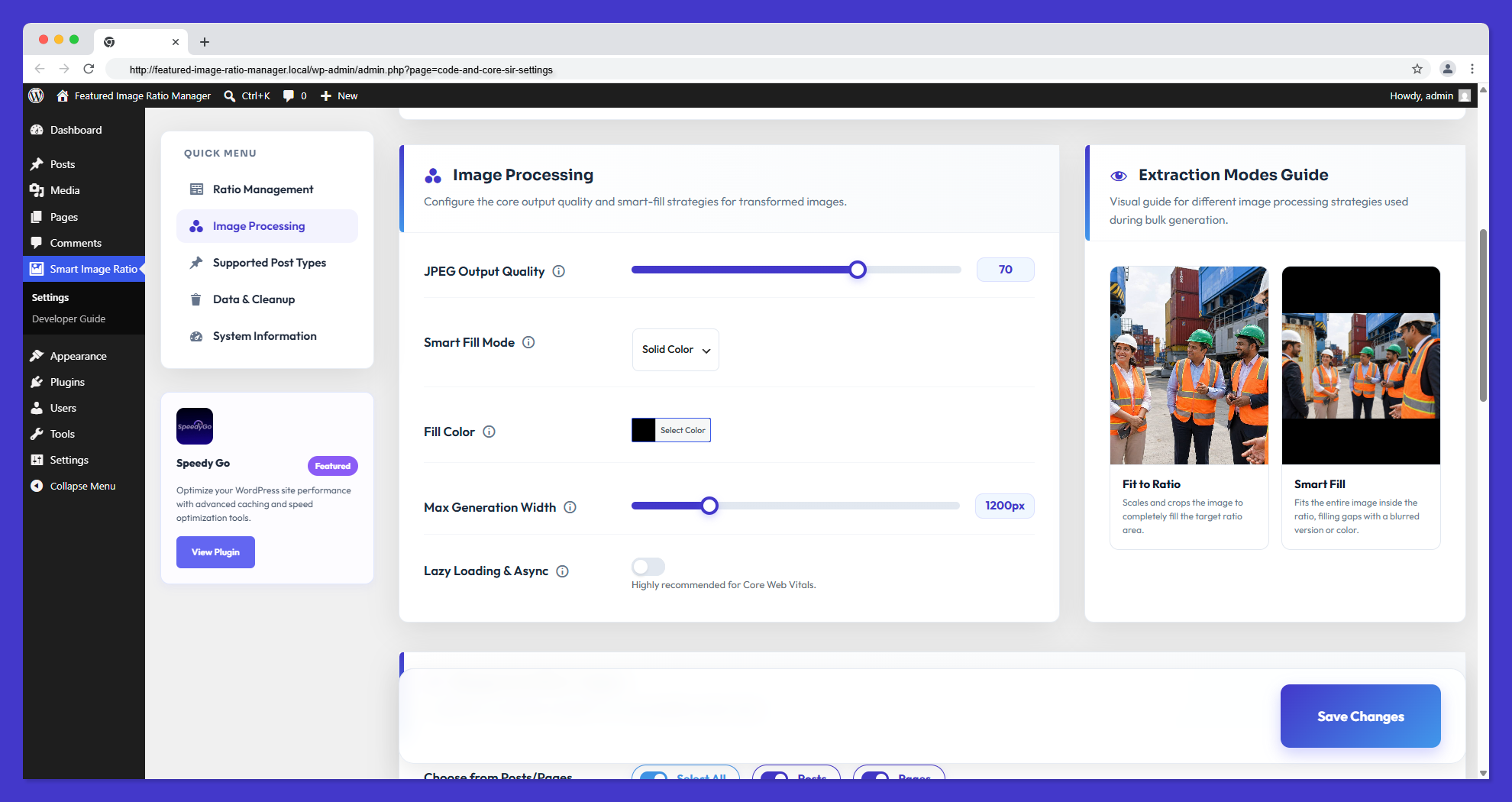Click the Smart Fill example thumbnail
The image size is (1512, 802).
(1361, 365)
